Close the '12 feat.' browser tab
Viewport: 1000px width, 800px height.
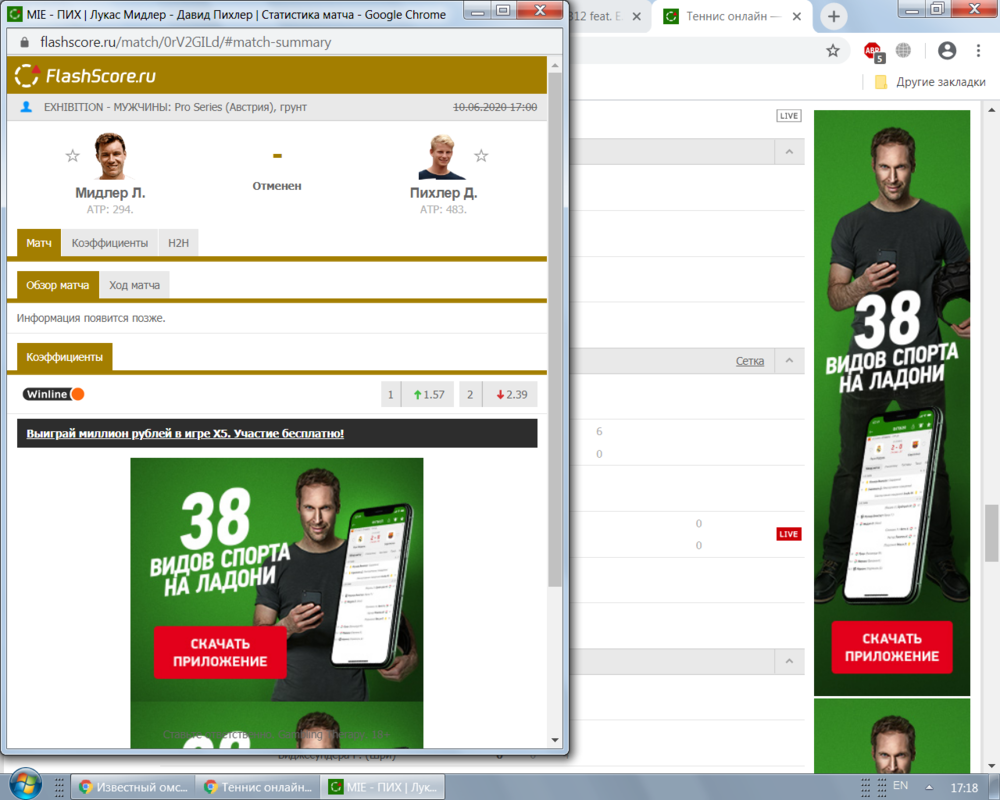pos(636,17)
